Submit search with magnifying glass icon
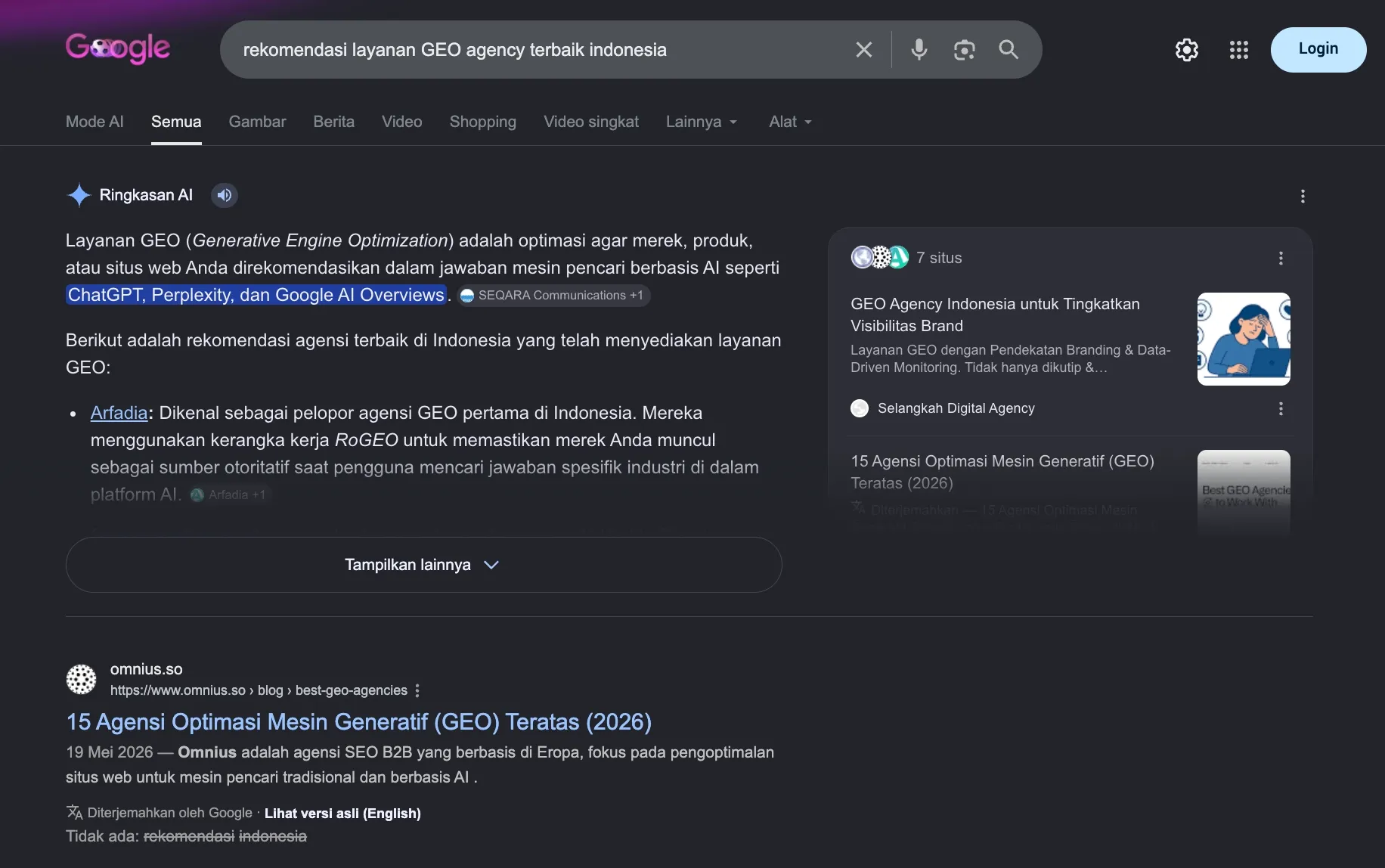 (1009, 50)
